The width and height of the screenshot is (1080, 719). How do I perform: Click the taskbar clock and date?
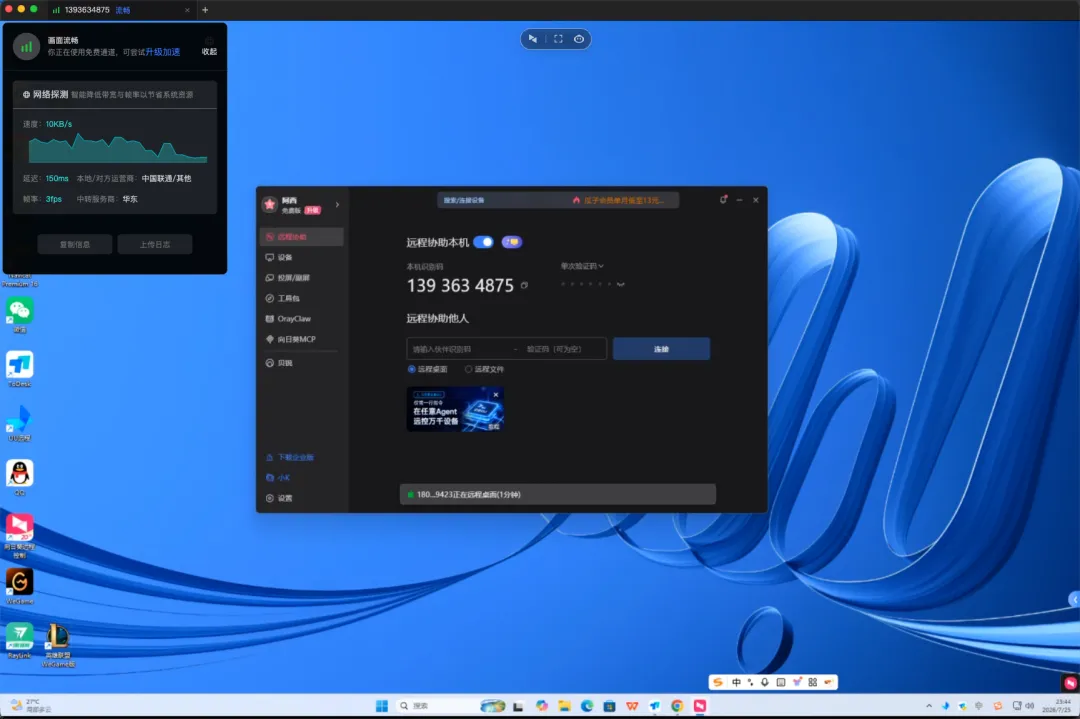click(1057, 706)
